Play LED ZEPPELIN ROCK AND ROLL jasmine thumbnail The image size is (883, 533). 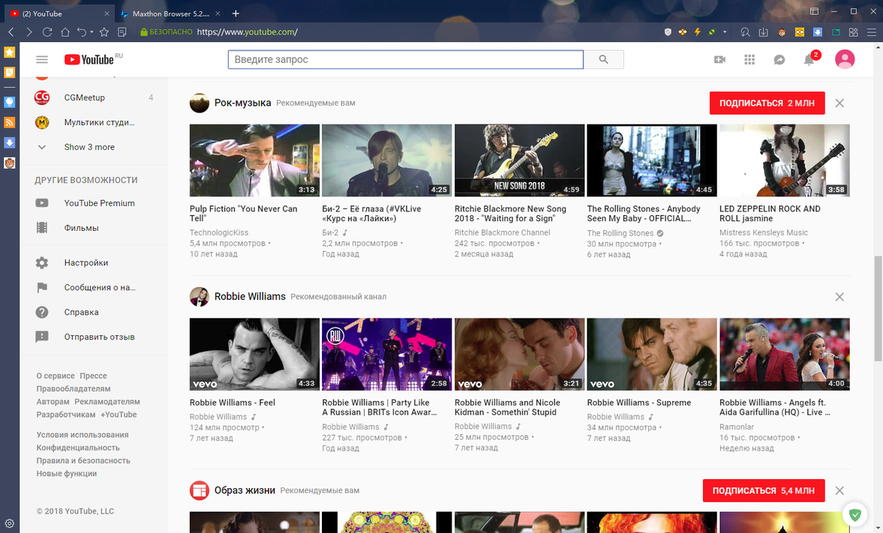(x=784, y=161)
